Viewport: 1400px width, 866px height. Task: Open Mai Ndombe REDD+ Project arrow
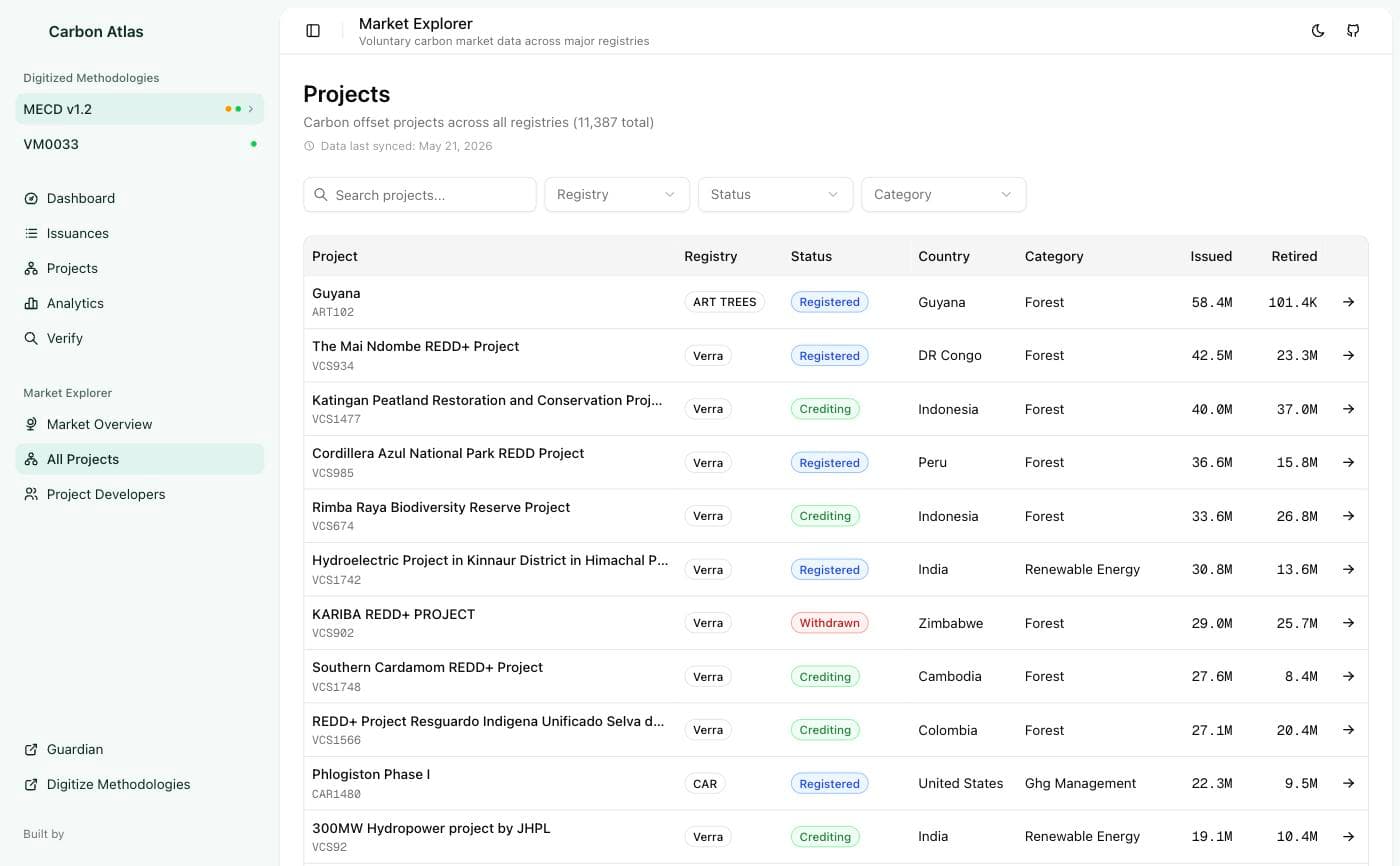point(1348,355)
